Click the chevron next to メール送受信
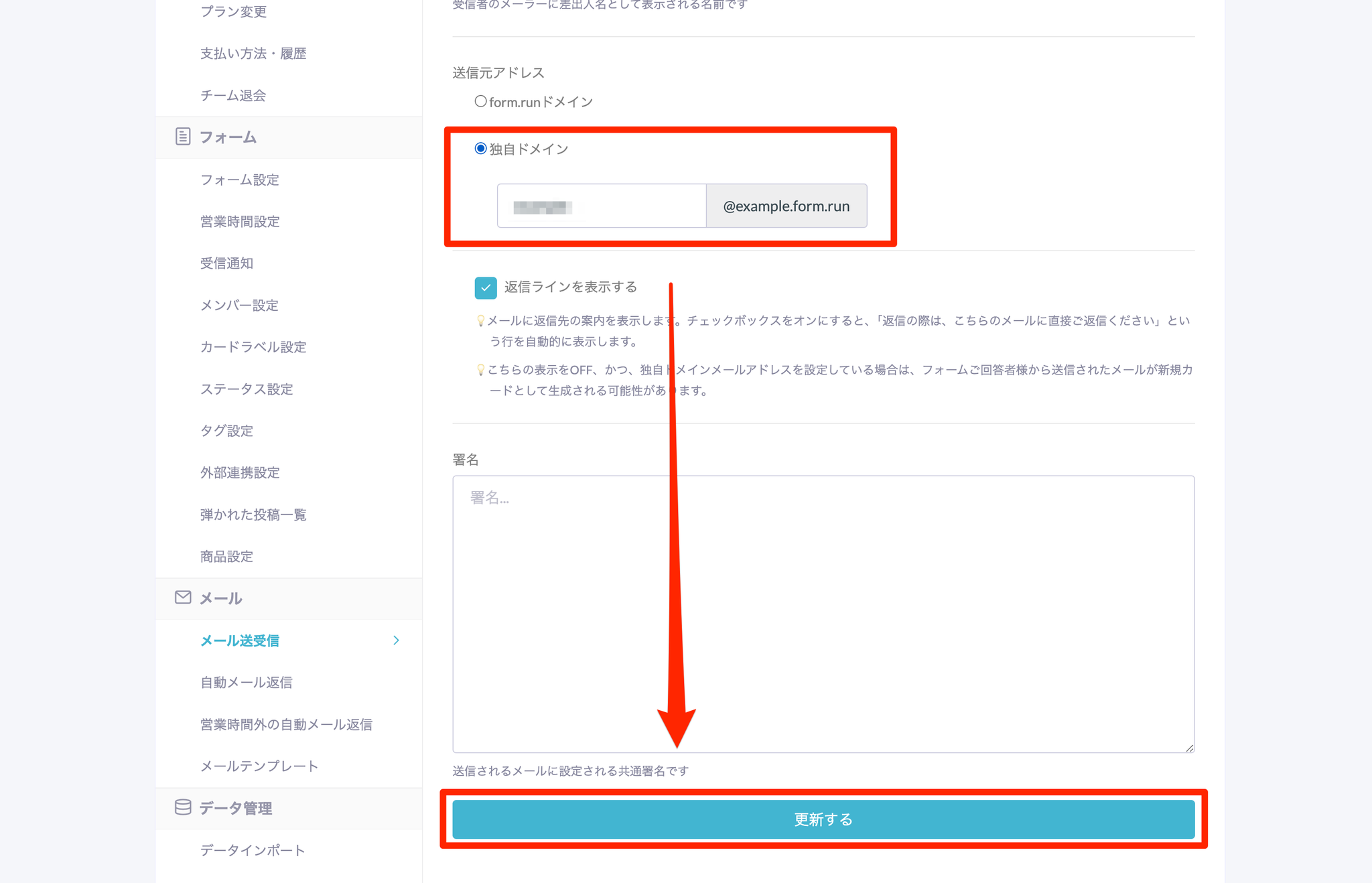This screenshot has width=1372, height=883. 396,640
